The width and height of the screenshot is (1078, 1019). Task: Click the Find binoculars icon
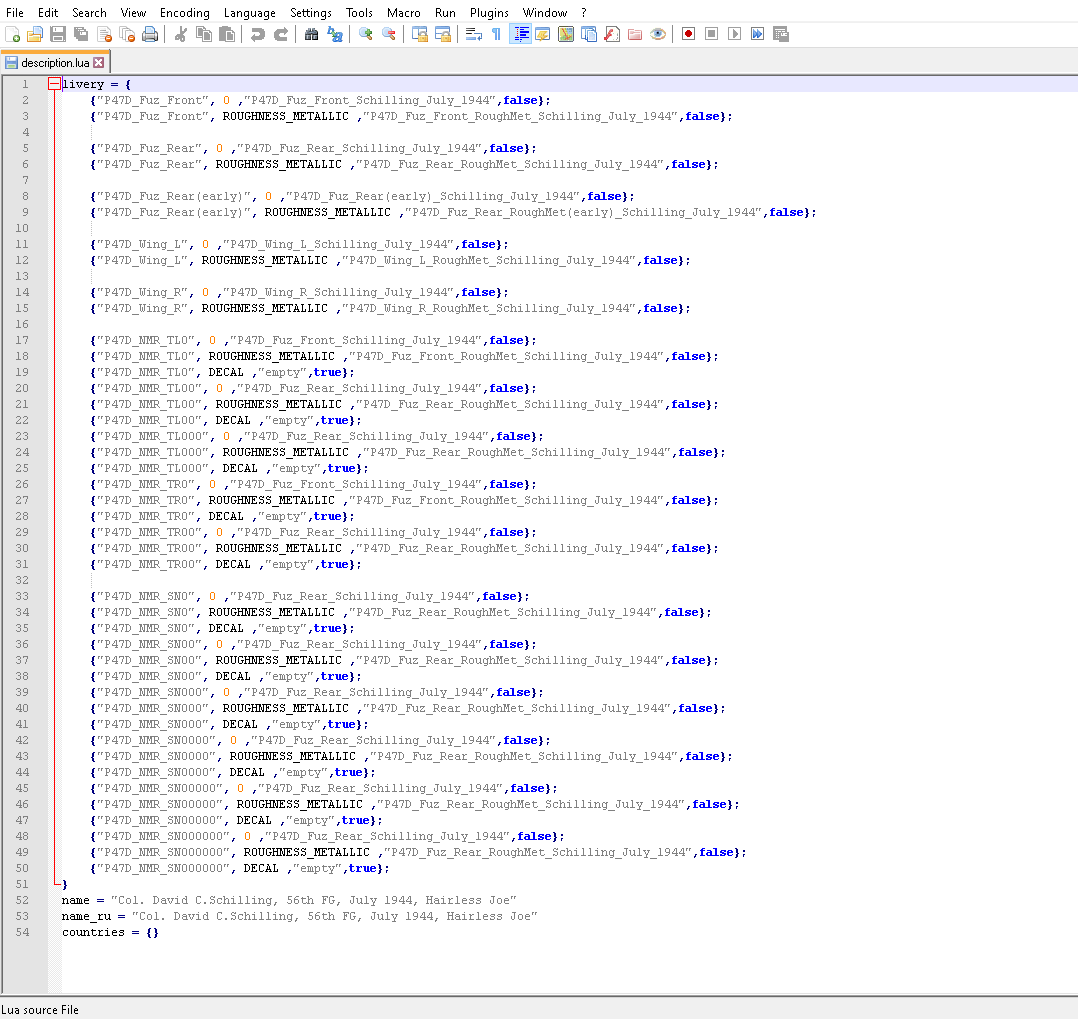tap(311, 34)
